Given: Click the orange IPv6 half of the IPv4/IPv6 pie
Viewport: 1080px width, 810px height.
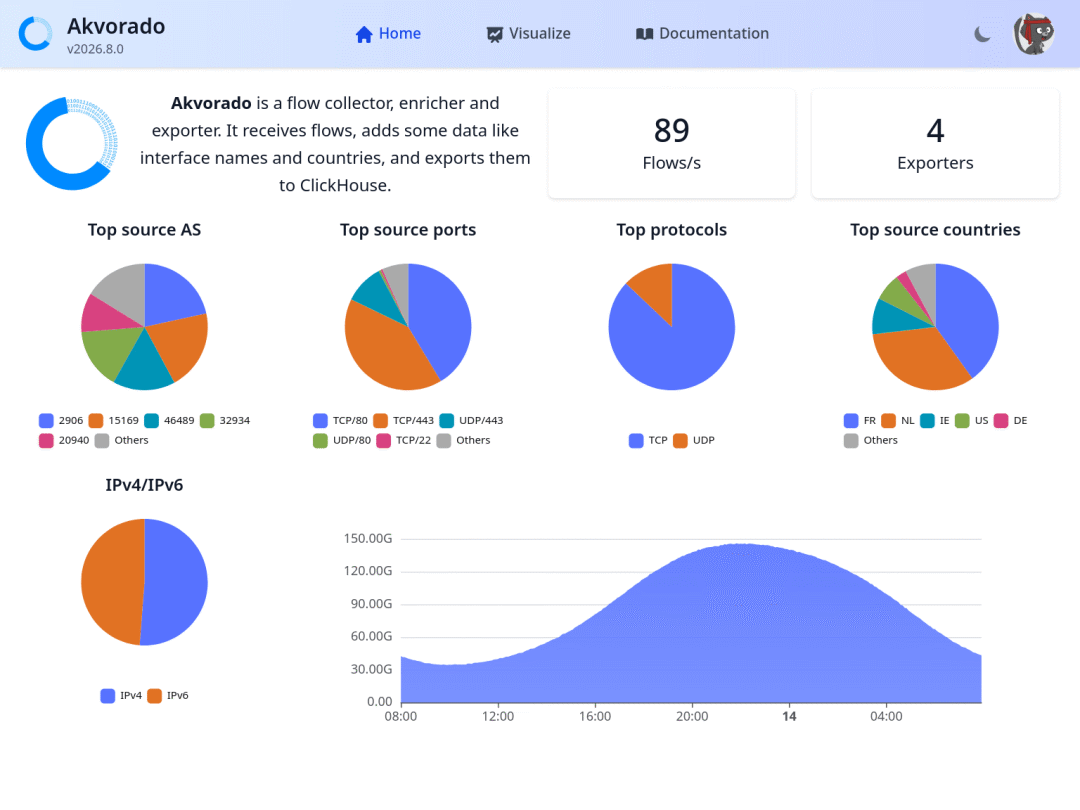Looking at the screenshot, I should click(x=112, y=582).
